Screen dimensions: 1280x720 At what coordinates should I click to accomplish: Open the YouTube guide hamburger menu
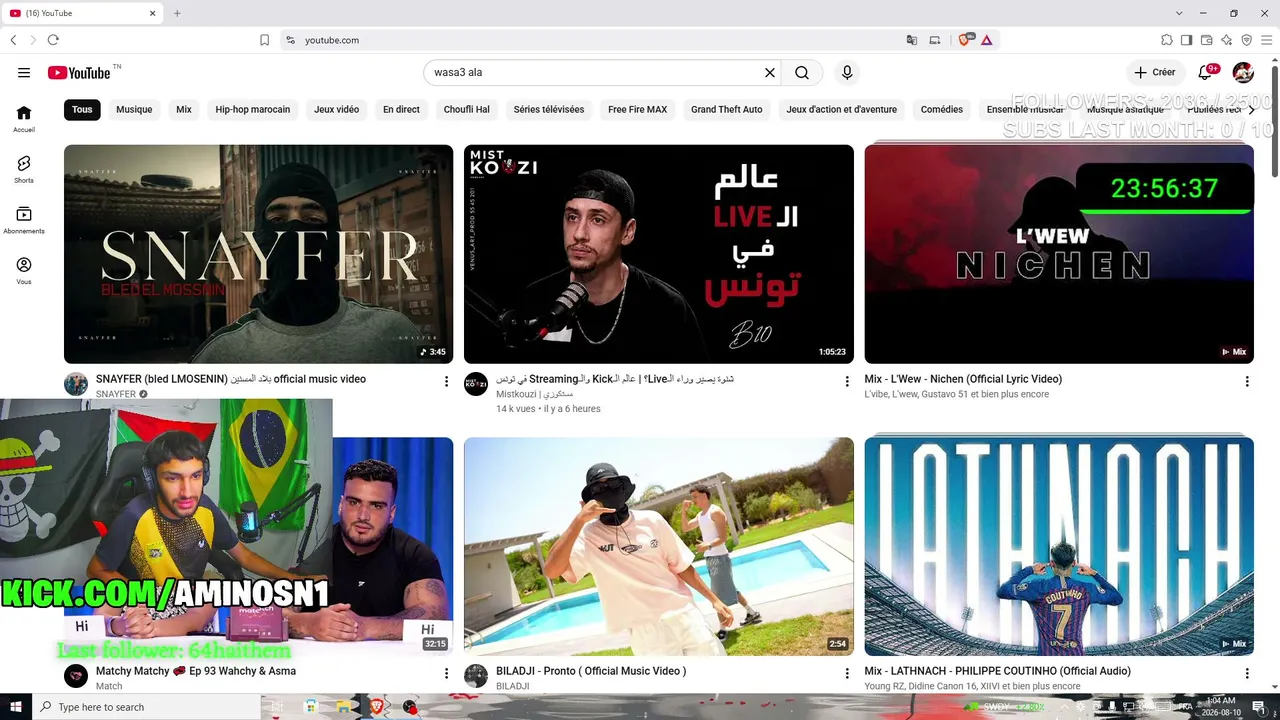(24, 73)
